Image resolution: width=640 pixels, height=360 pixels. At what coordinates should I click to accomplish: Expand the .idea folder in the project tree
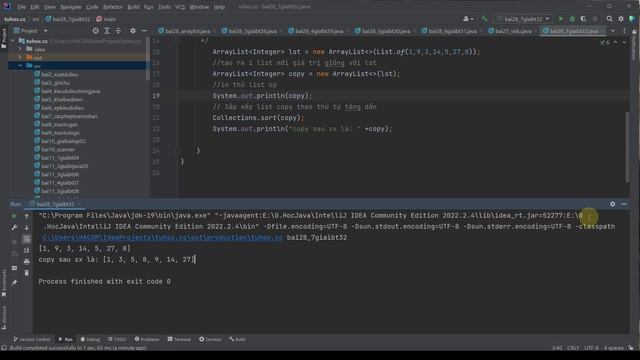pyautogui.click(x=20, y=49)
